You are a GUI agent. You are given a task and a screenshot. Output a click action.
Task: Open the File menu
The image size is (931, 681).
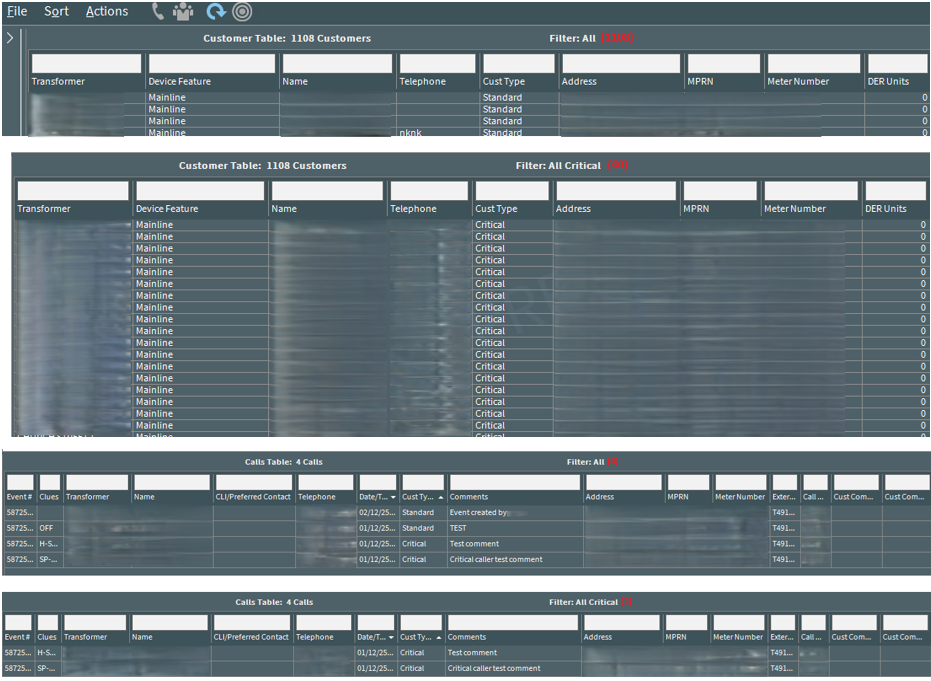(17, 12)
